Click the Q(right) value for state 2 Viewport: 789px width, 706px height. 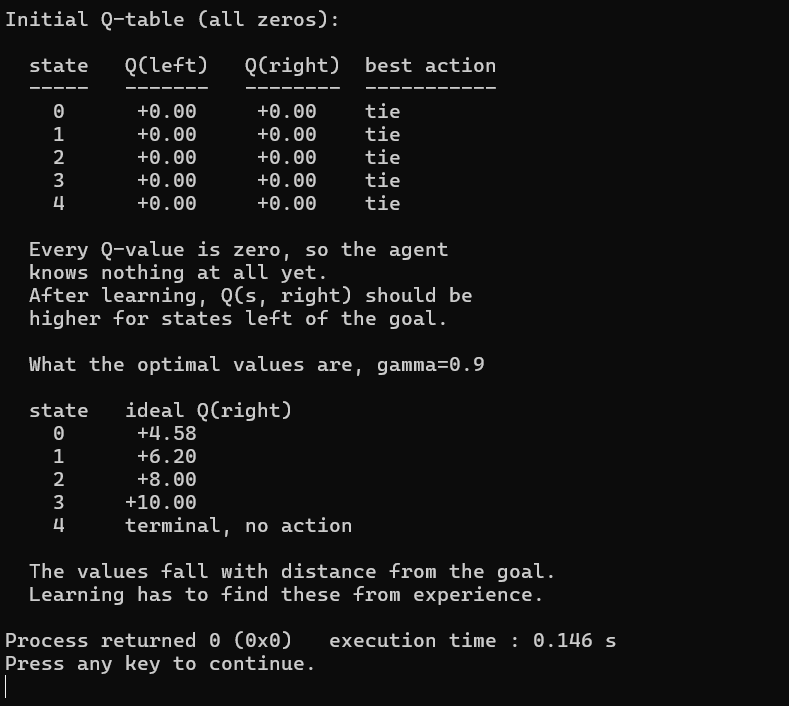point(287,158)
